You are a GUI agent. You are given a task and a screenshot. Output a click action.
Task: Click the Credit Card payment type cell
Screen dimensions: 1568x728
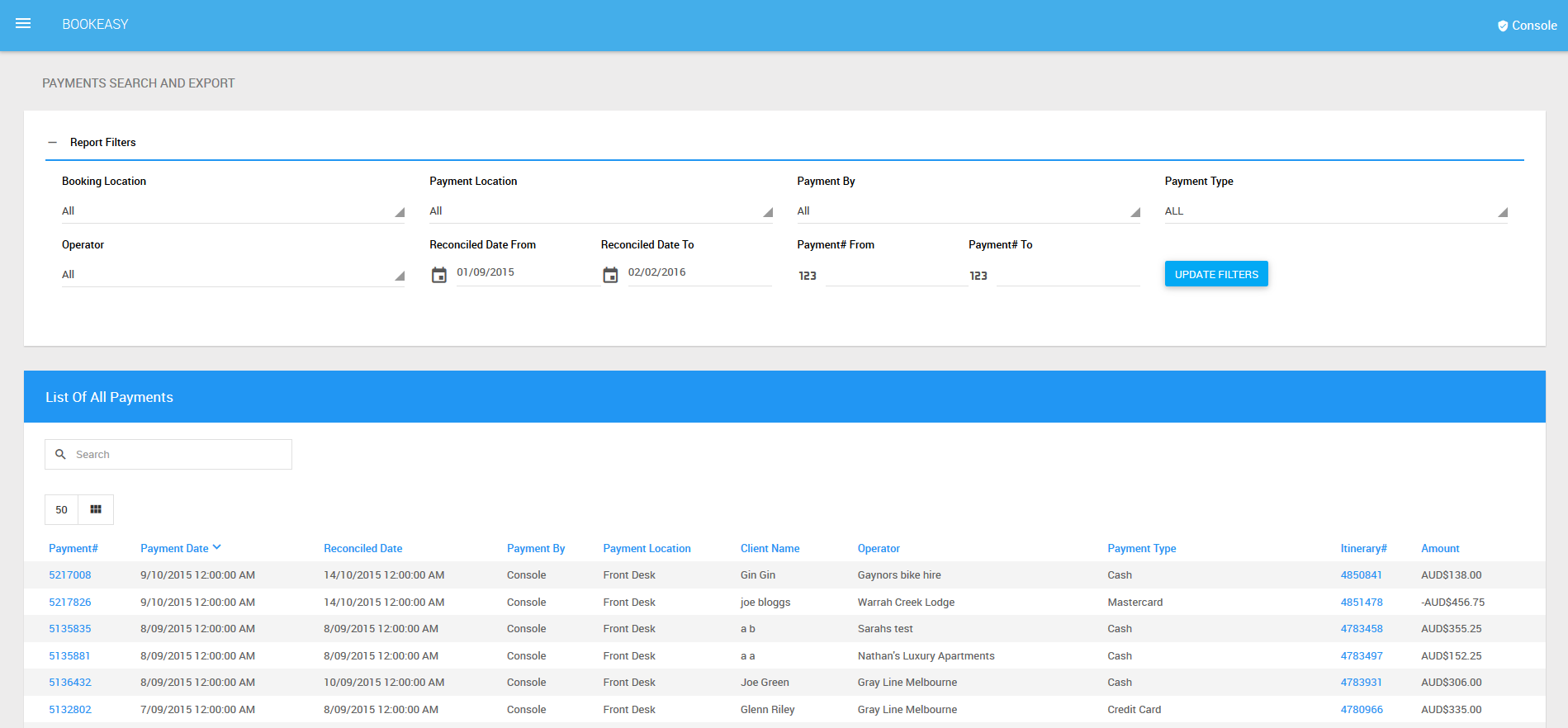1135,710
